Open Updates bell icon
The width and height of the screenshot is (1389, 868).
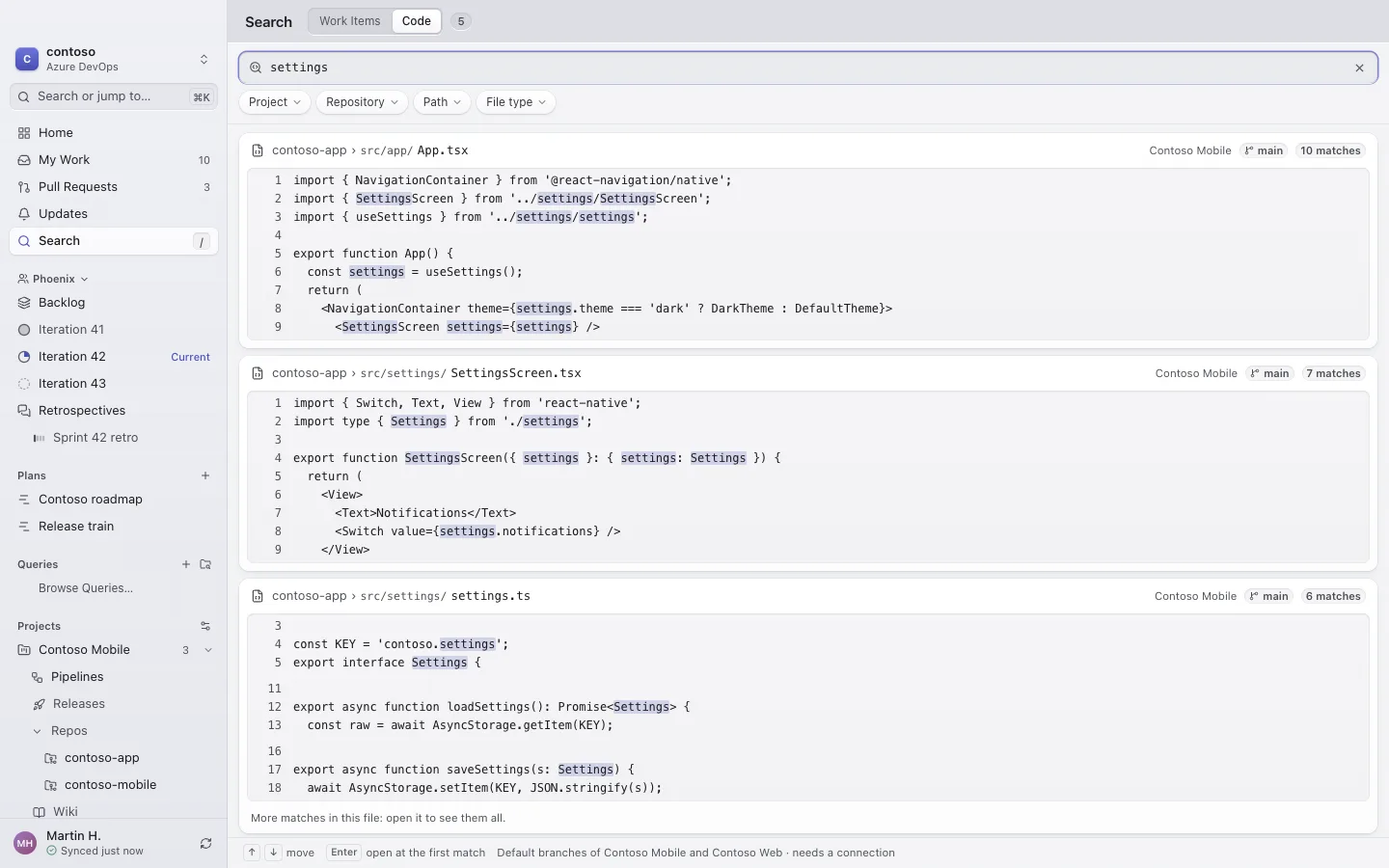(24, 214)
